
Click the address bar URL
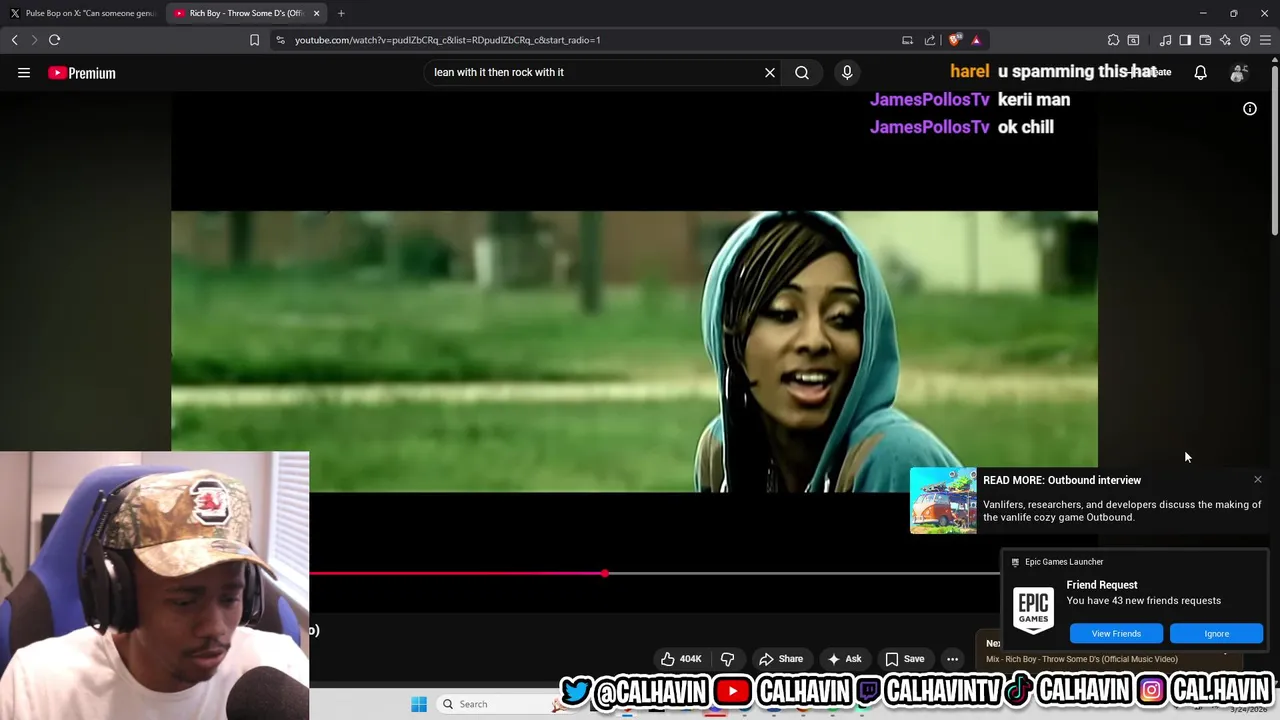(x=447, y=40)
